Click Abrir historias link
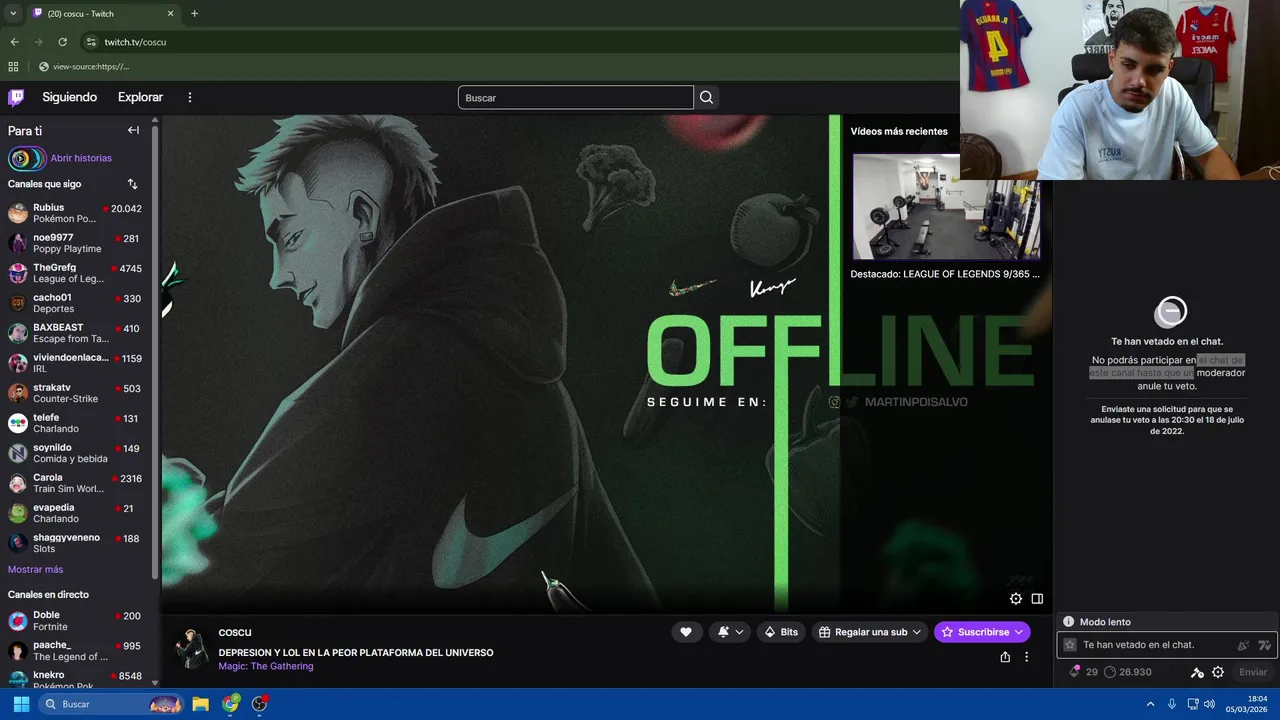The height and width of the screenshot is (720, 1280). (x=81, y=158)
